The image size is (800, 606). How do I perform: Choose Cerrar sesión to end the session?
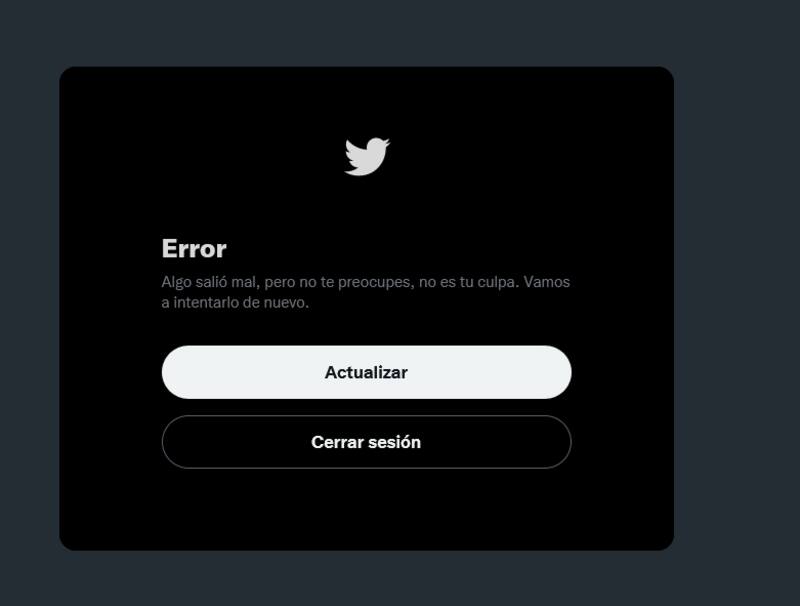pyautogui.click(x=366, y=442)
